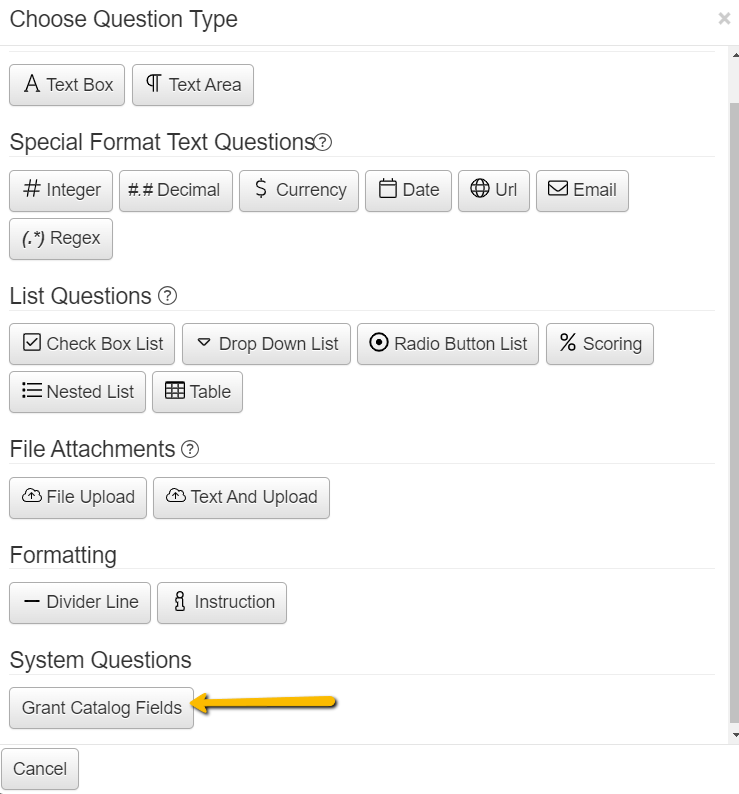Choose the Drop Down List question

coord(266,344)
